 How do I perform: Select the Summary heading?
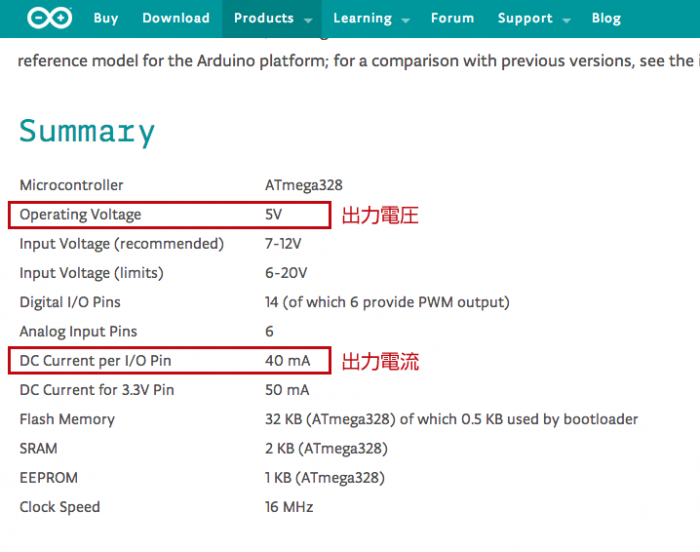87,132
